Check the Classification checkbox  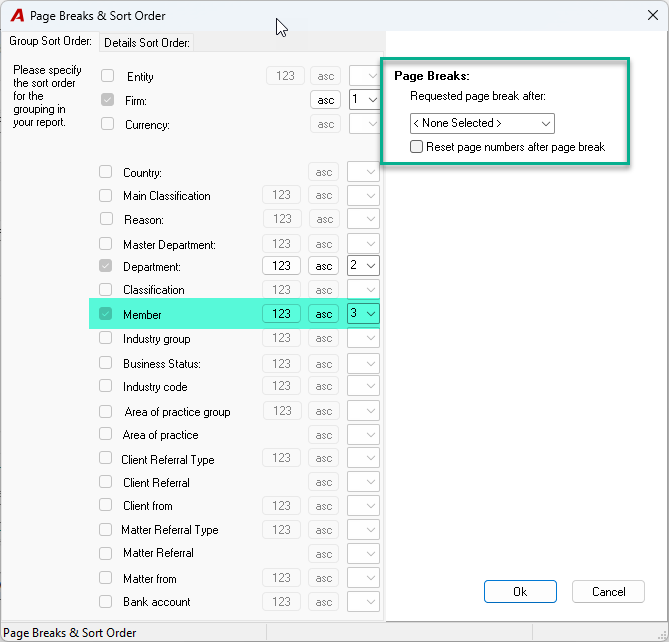tap(105, 289)
